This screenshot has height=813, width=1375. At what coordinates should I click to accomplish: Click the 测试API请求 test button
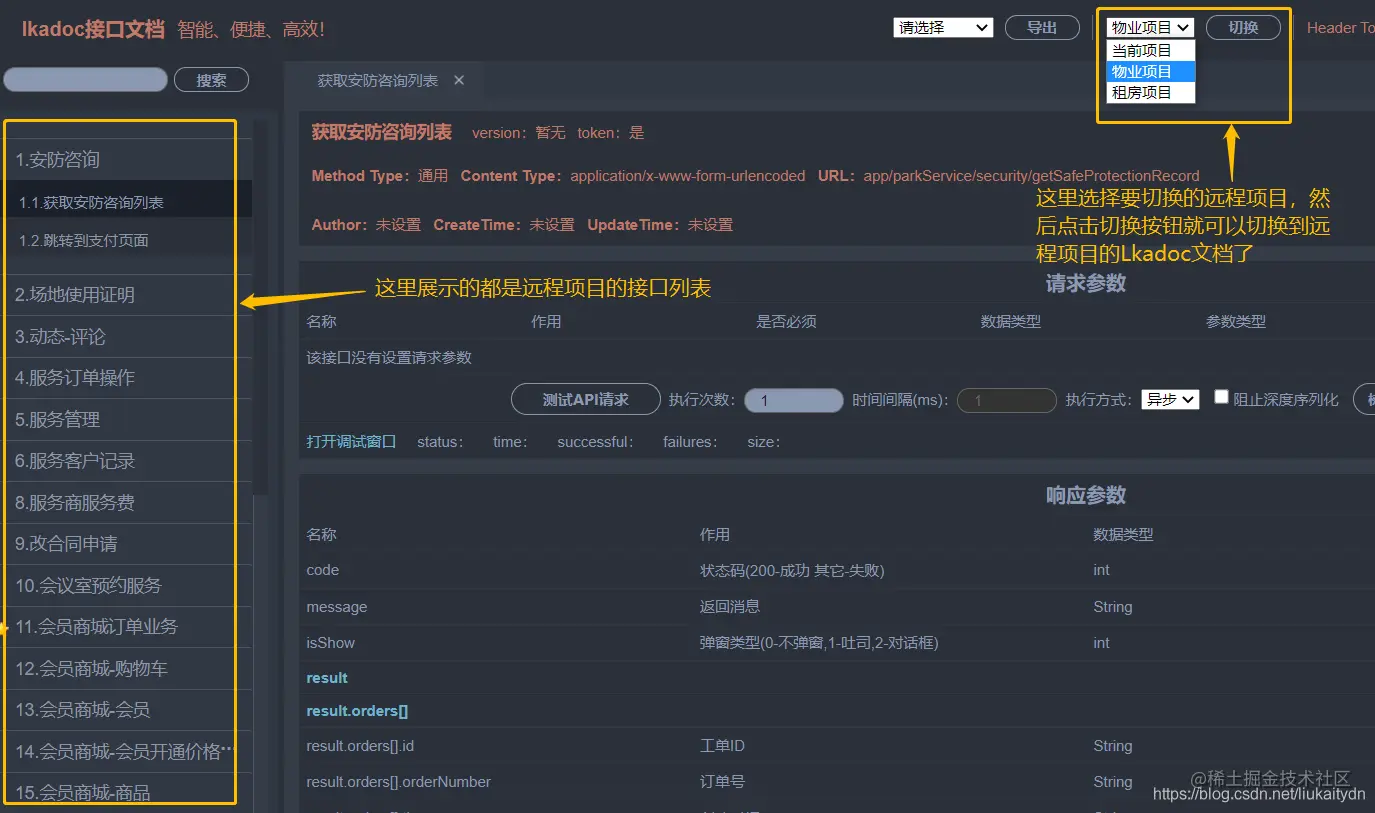[x=585, y=398]
